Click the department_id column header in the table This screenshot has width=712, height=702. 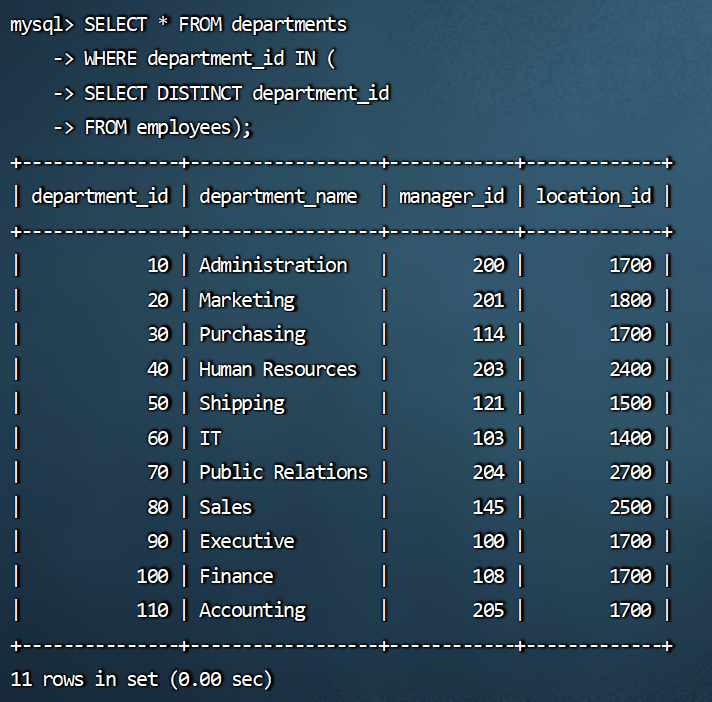100,196
